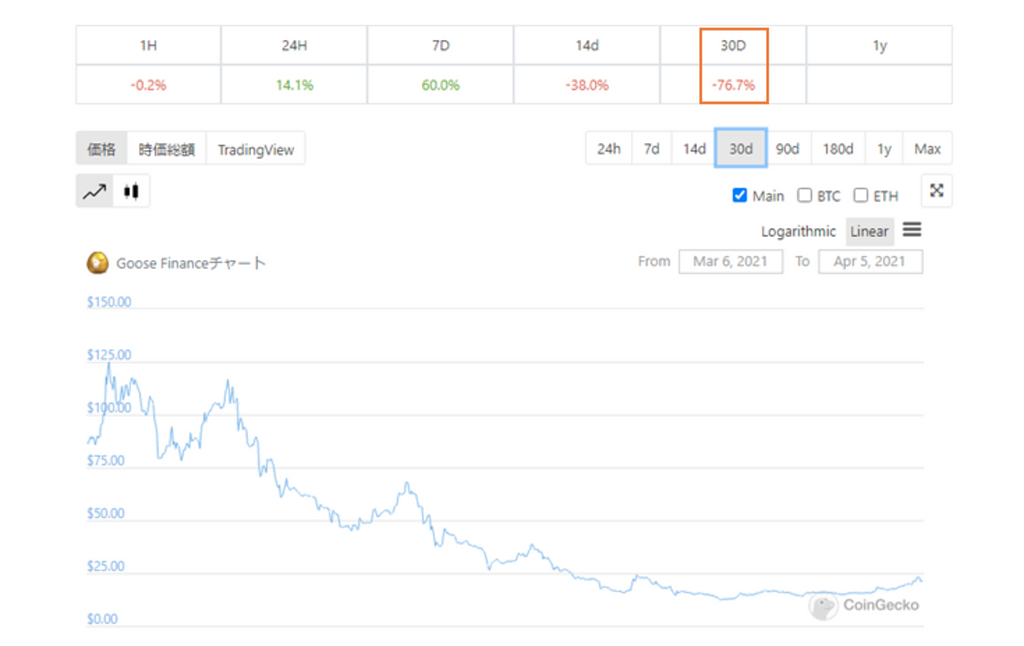Switch to candlestick chart icon
Image resolution: width=1024 pixels, height=646 pixels.
click(131, 191)
